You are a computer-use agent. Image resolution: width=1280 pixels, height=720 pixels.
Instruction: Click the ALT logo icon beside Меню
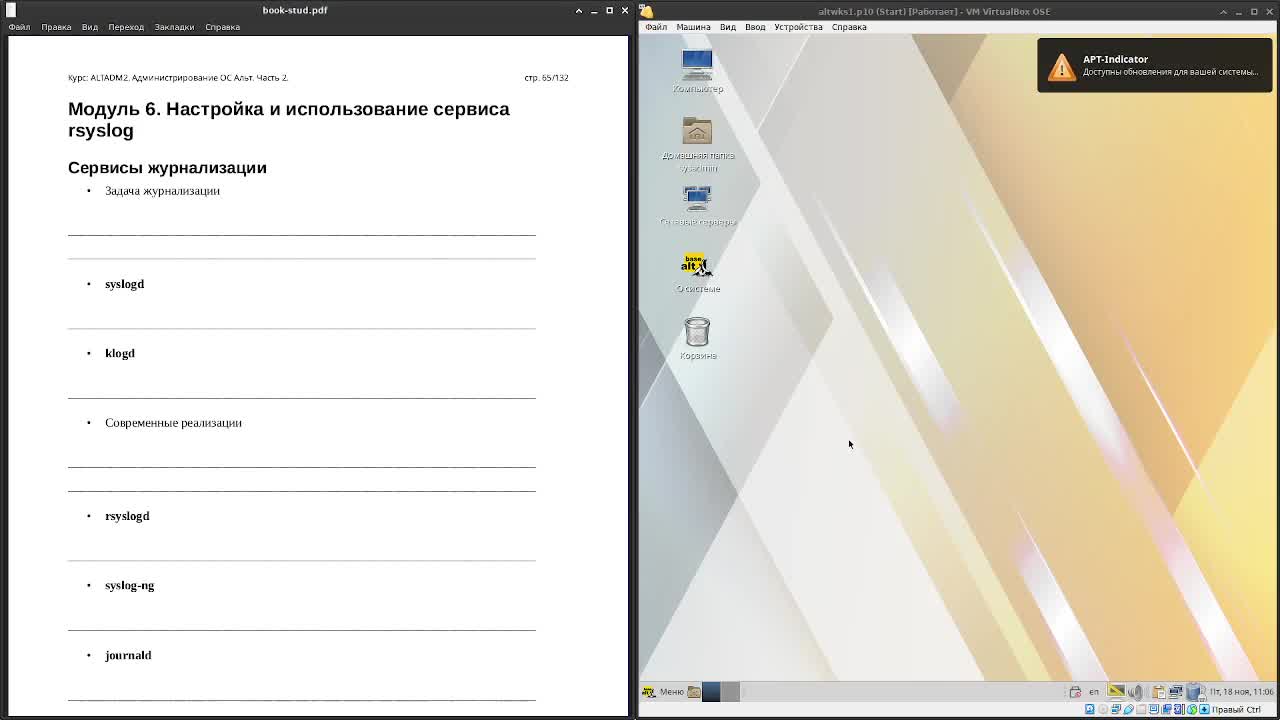[x=648, y=692]
